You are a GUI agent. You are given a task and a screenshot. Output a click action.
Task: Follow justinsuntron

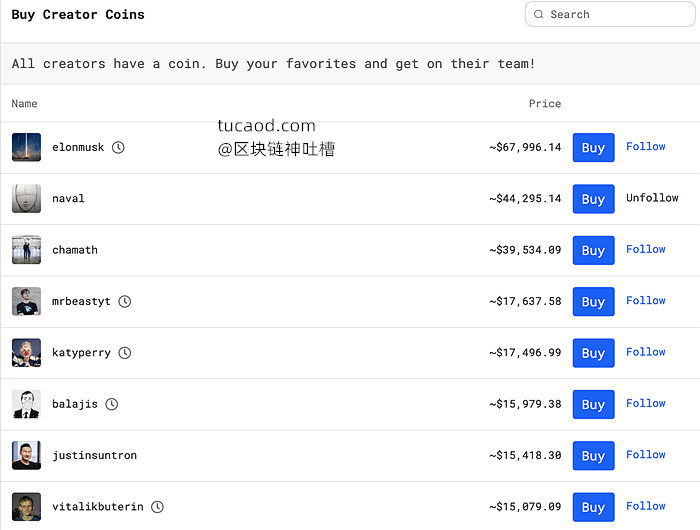646,455
